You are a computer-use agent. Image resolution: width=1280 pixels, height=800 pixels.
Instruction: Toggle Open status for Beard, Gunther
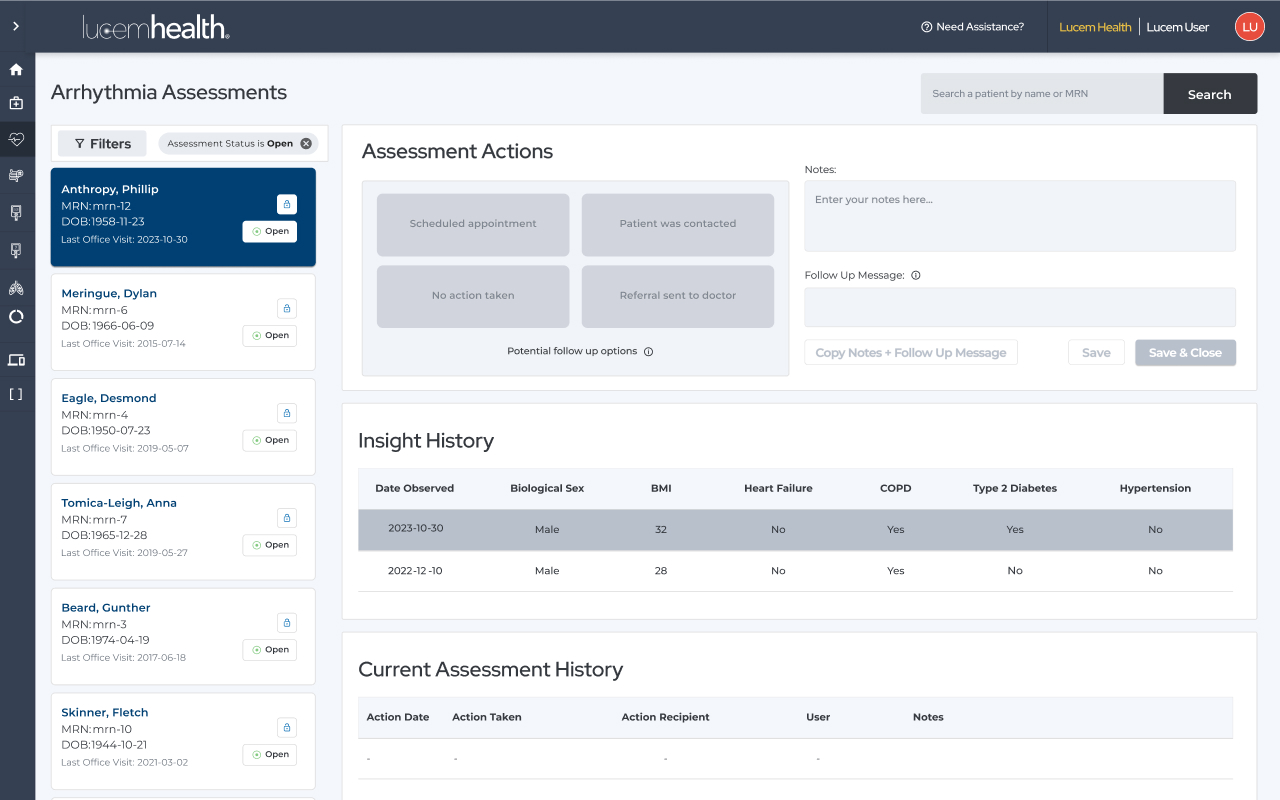coord(270,650)
